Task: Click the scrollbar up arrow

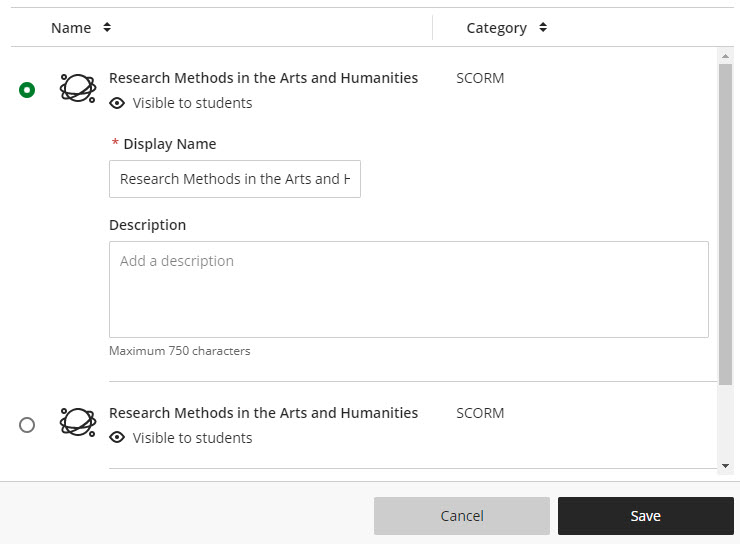Action: point(726,56)
